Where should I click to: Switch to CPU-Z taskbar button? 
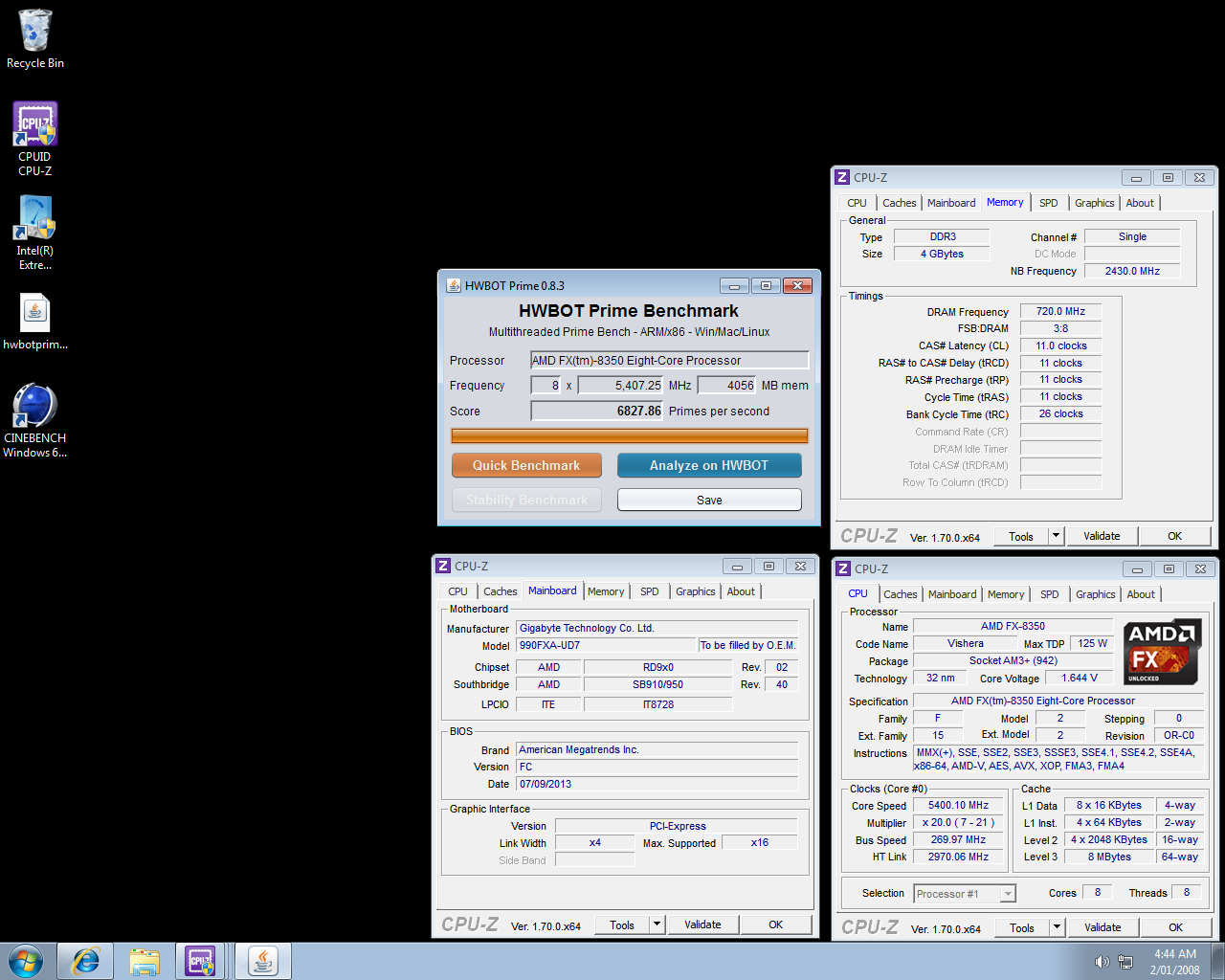(201, 961)
